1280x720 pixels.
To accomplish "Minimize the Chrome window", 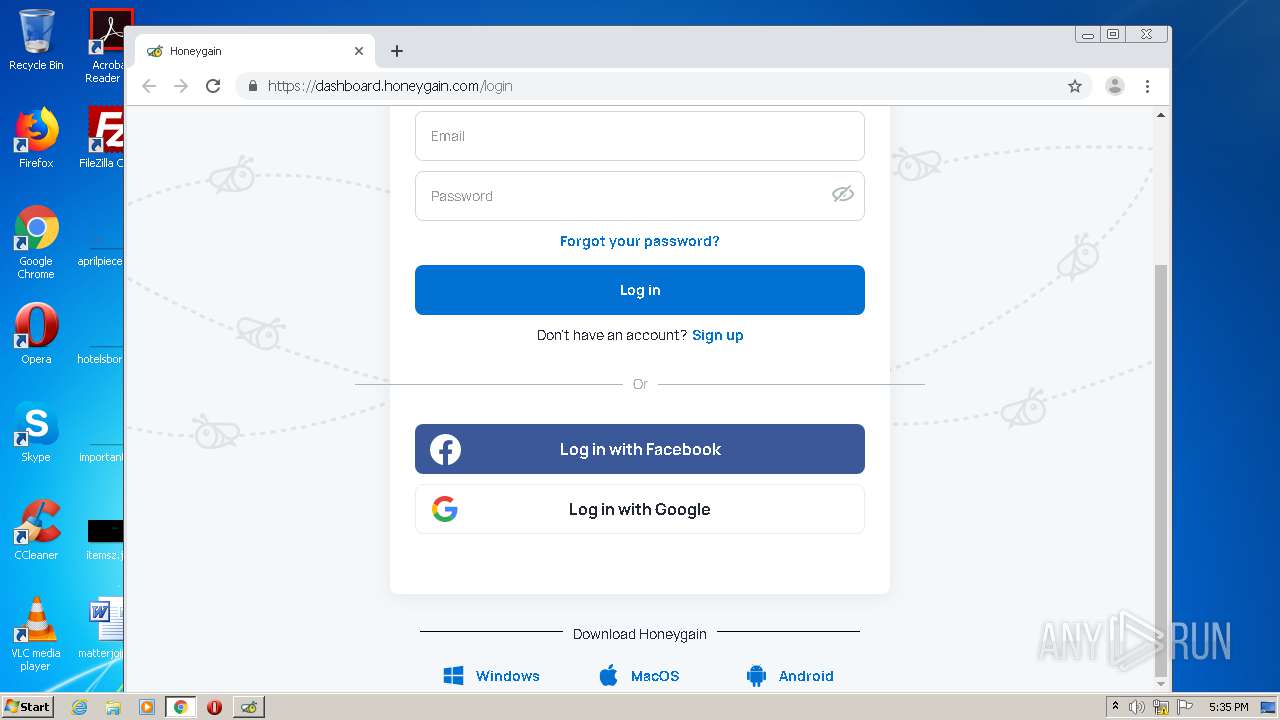I will click(x=1088, y=34).
